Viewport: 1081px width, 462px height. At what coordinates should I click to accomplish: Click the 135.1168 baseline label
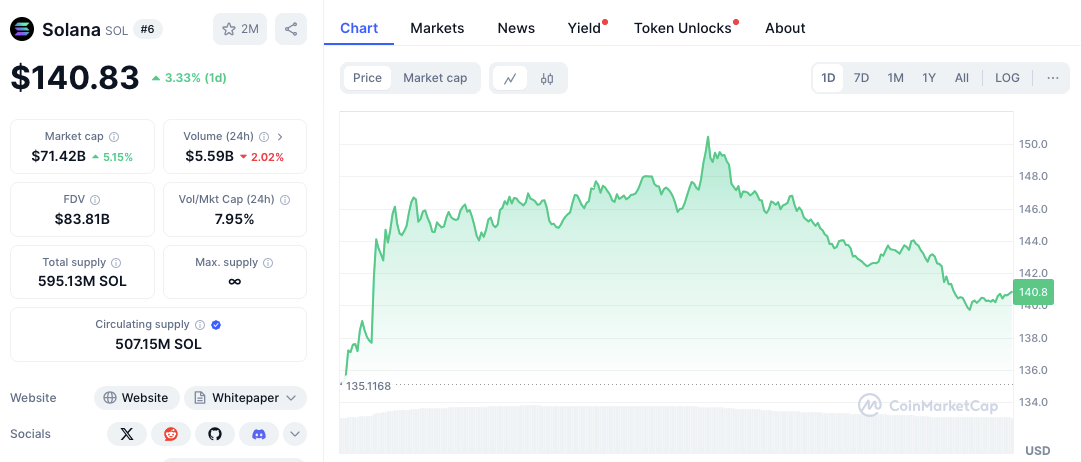pos(368,385)
